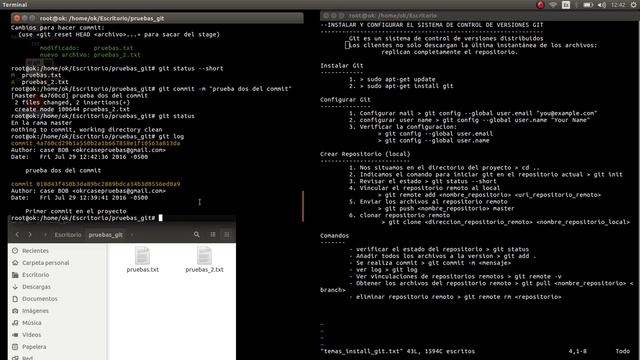Image resolution: width=640 pixels, height=360 pixels.
Task: Switch file manager to grid view
Action: [x=227, y=235]
